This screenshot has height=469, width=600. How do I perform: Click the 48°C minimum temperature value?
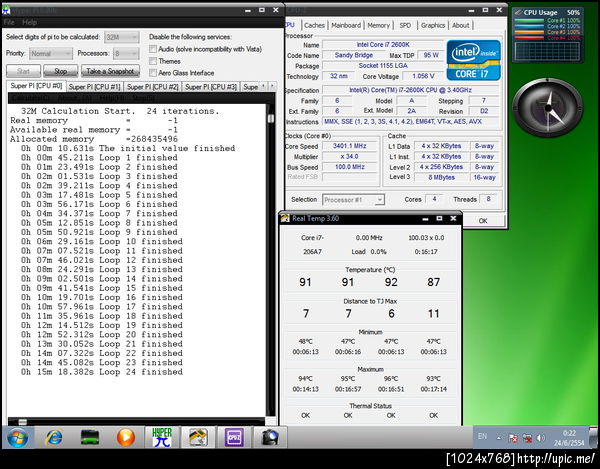tap(305, 341)
